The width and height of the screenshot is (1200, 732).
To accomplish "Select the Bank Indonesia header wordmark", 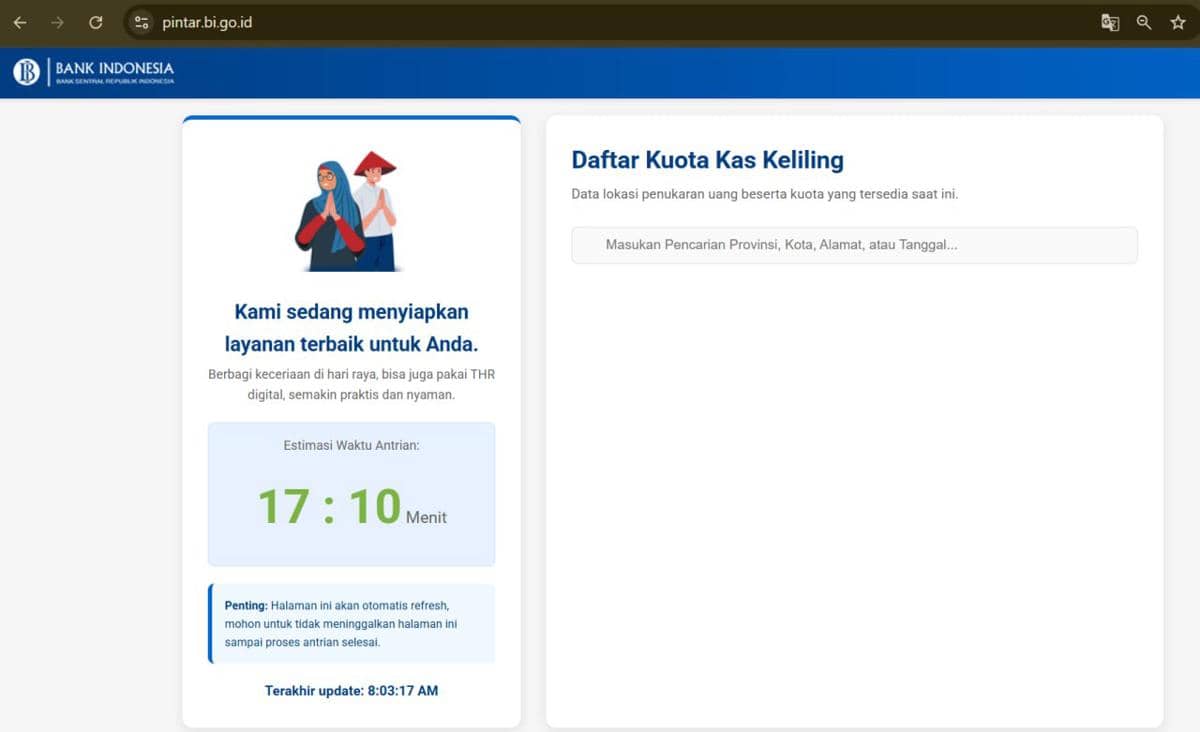I will (x=115, y=70).
